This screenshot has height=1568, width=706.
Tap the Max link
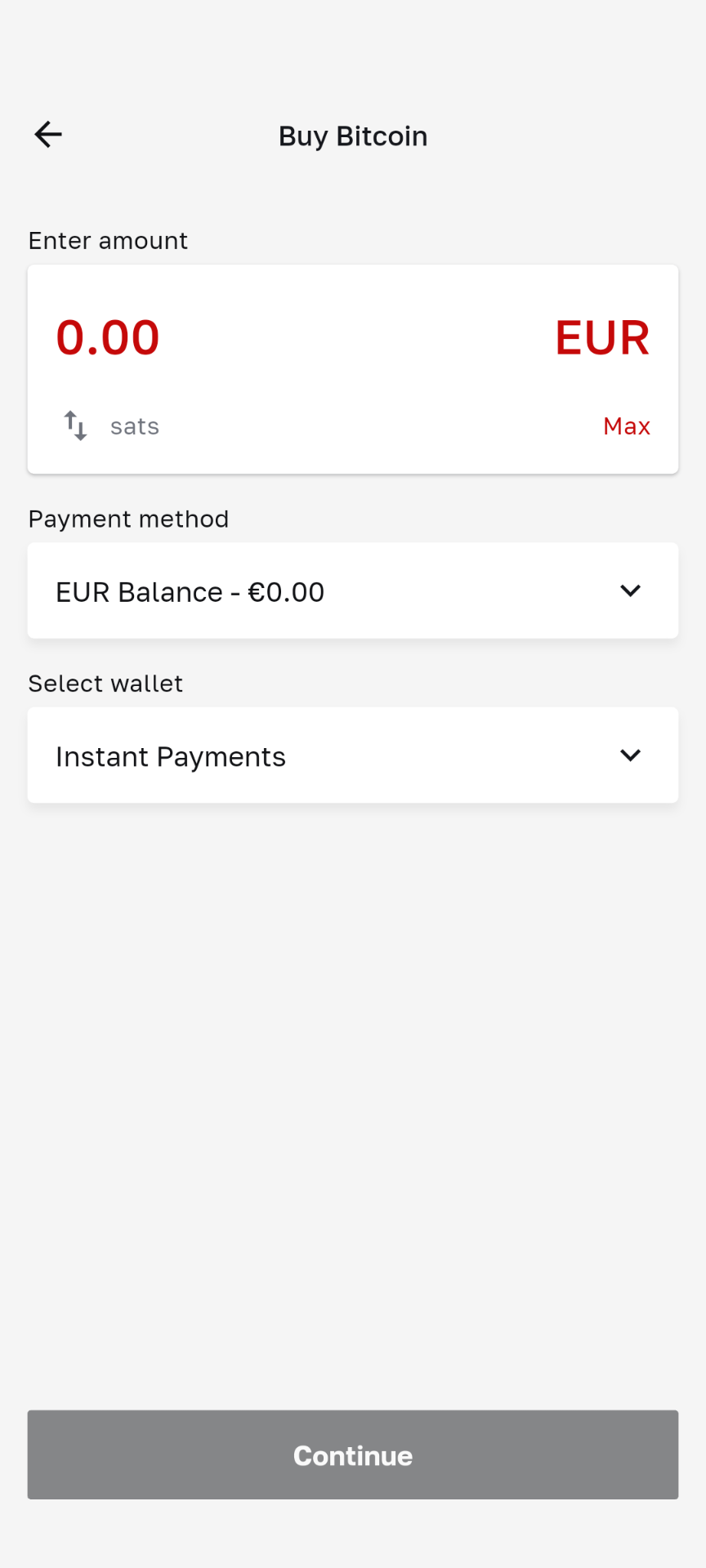click(626, 426)
